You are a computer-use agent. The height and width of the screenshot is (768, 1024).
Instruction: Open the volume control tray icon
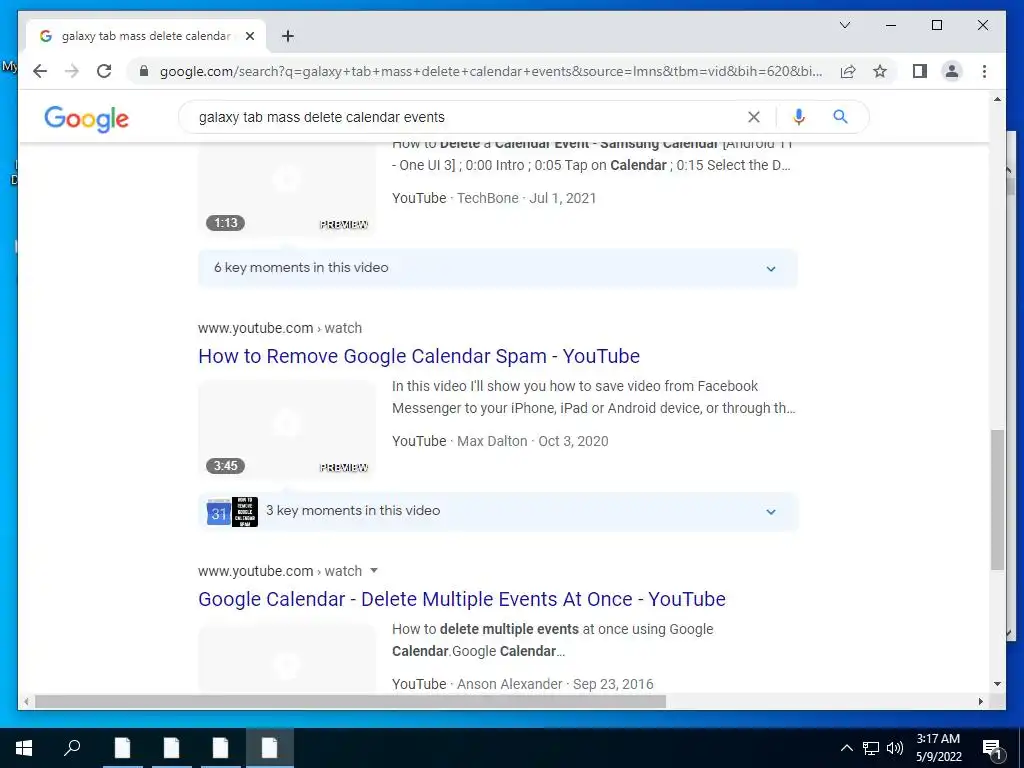click(x=895, y=748)
